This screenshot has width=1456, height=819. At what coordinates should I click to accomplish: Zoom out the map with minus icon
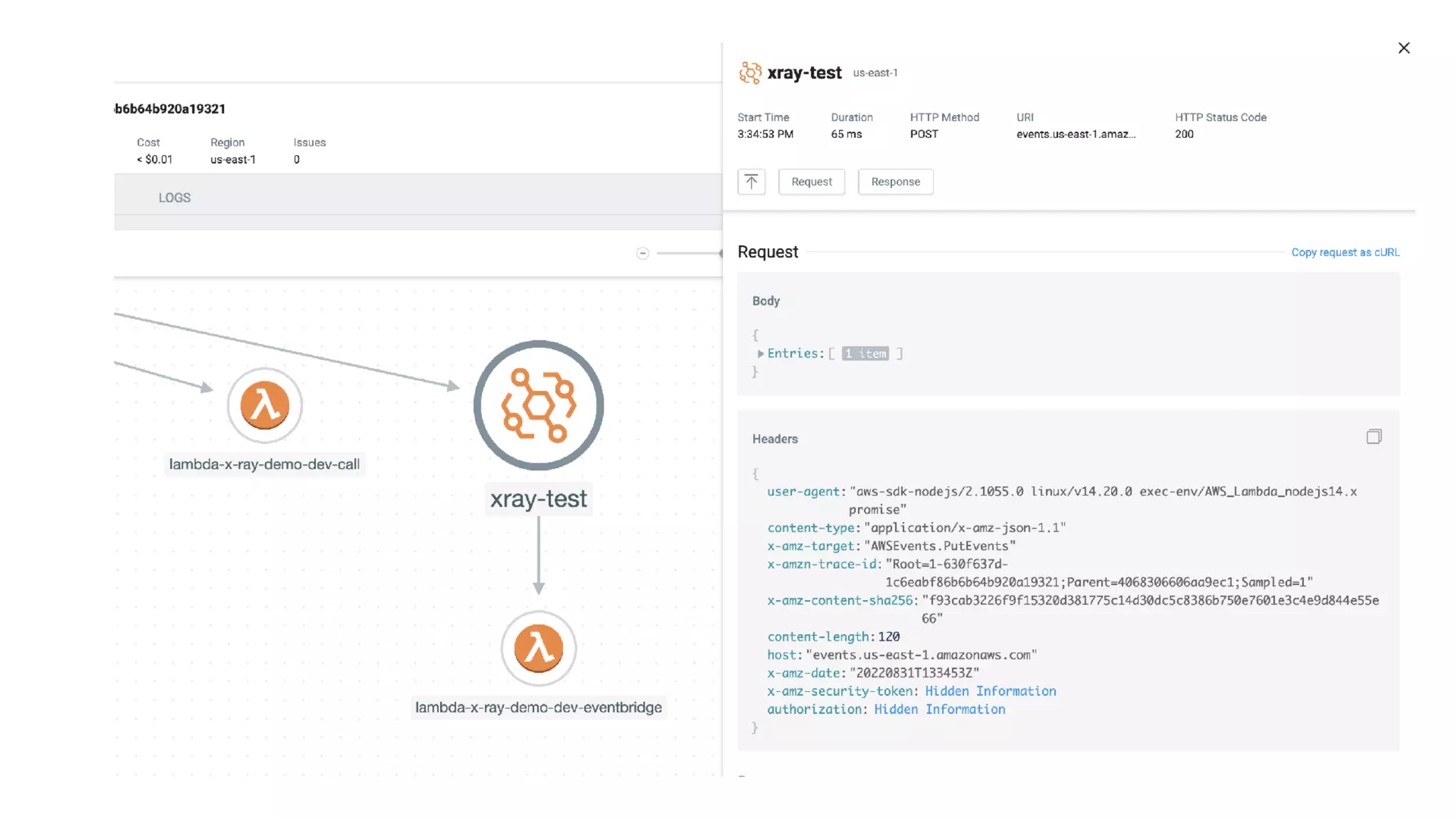point(643,253)
